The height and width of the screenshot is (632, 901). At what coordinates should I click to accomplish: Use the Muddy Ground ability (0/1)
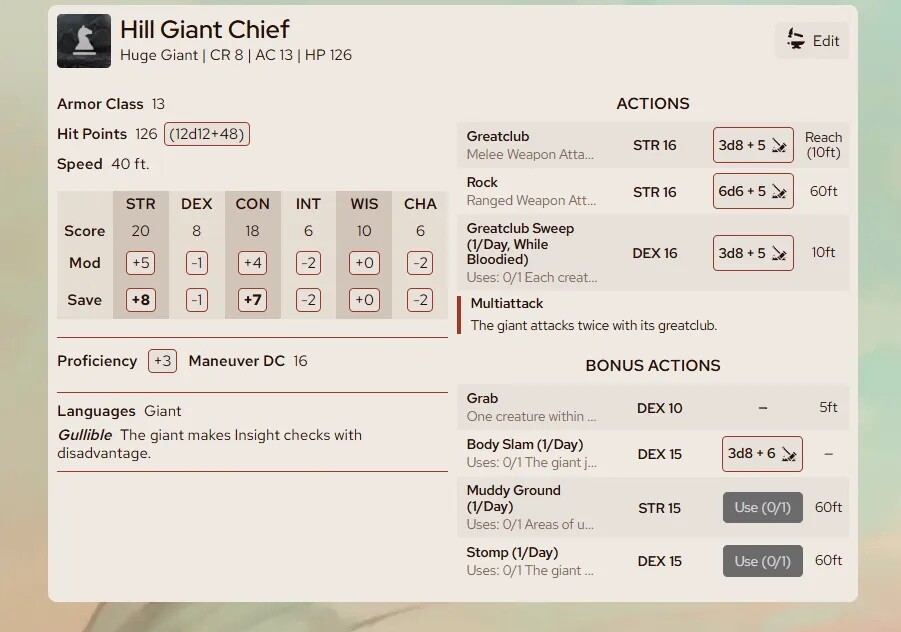[x=762, y=508]
